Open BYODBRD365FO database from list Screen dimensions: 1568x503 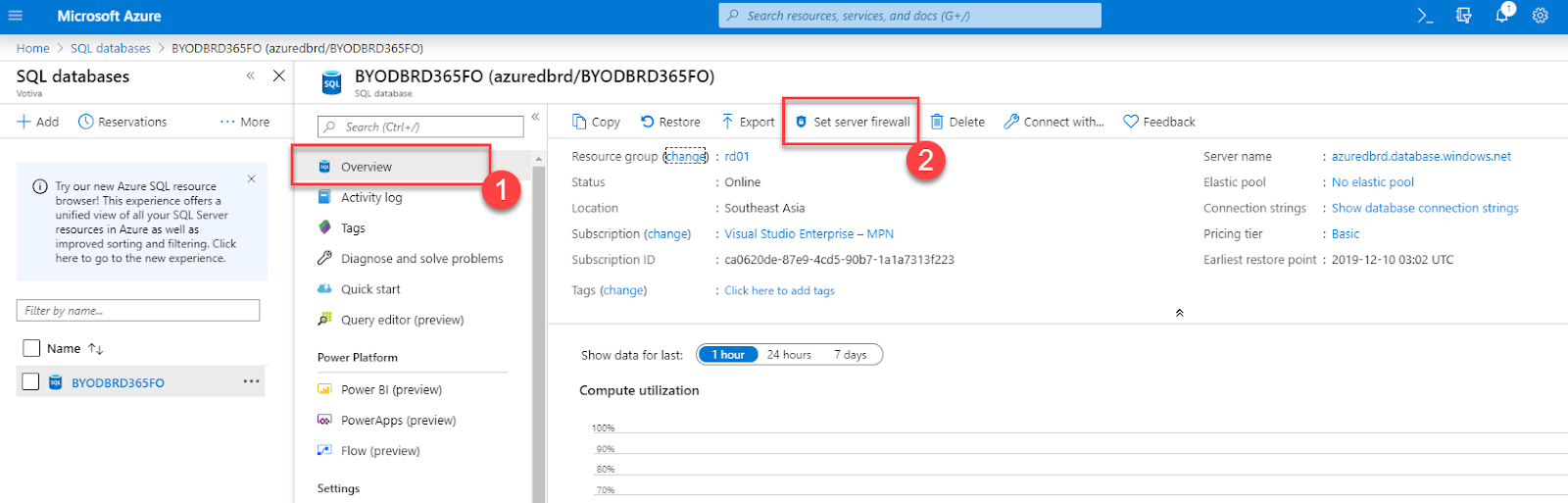[118, 382]
